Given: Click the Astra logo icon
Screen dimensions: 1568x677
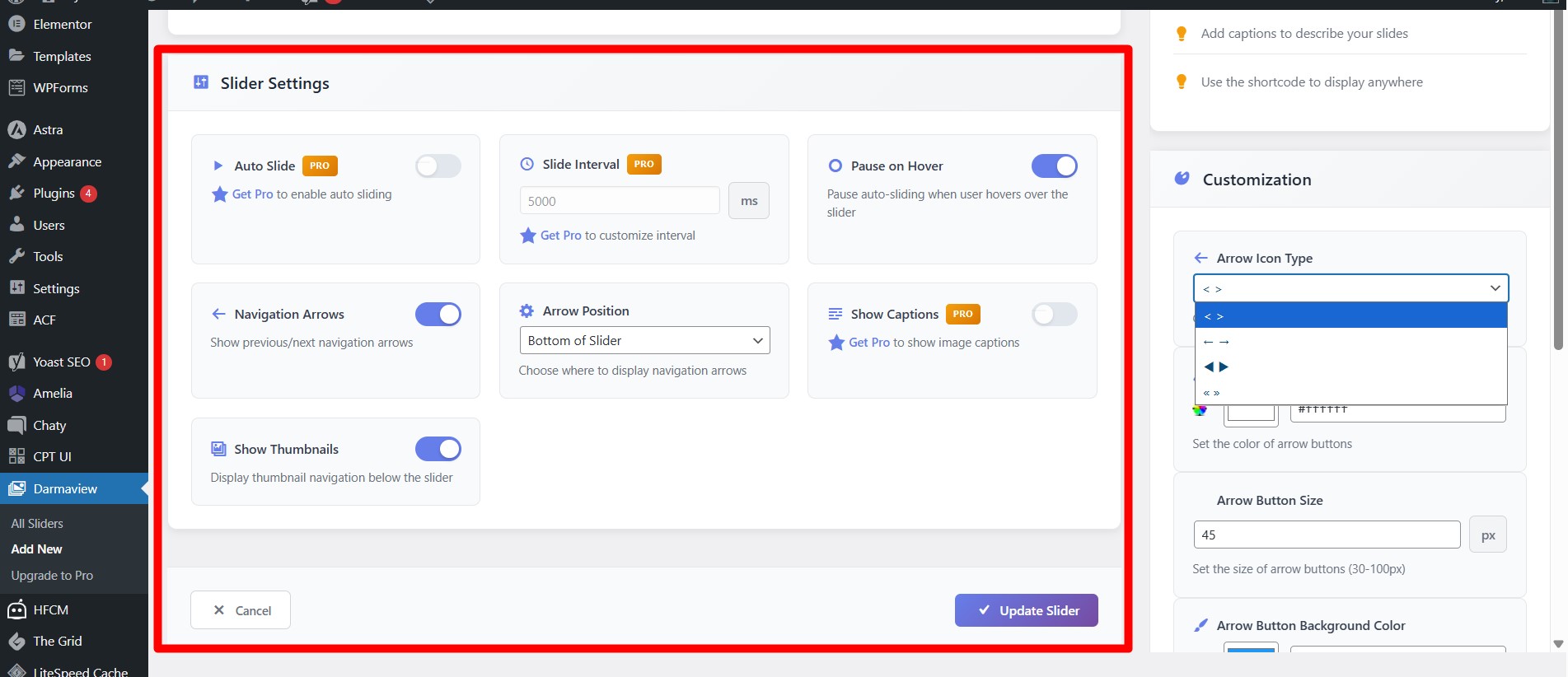Looking at the screenshot, I should (16, 130).
